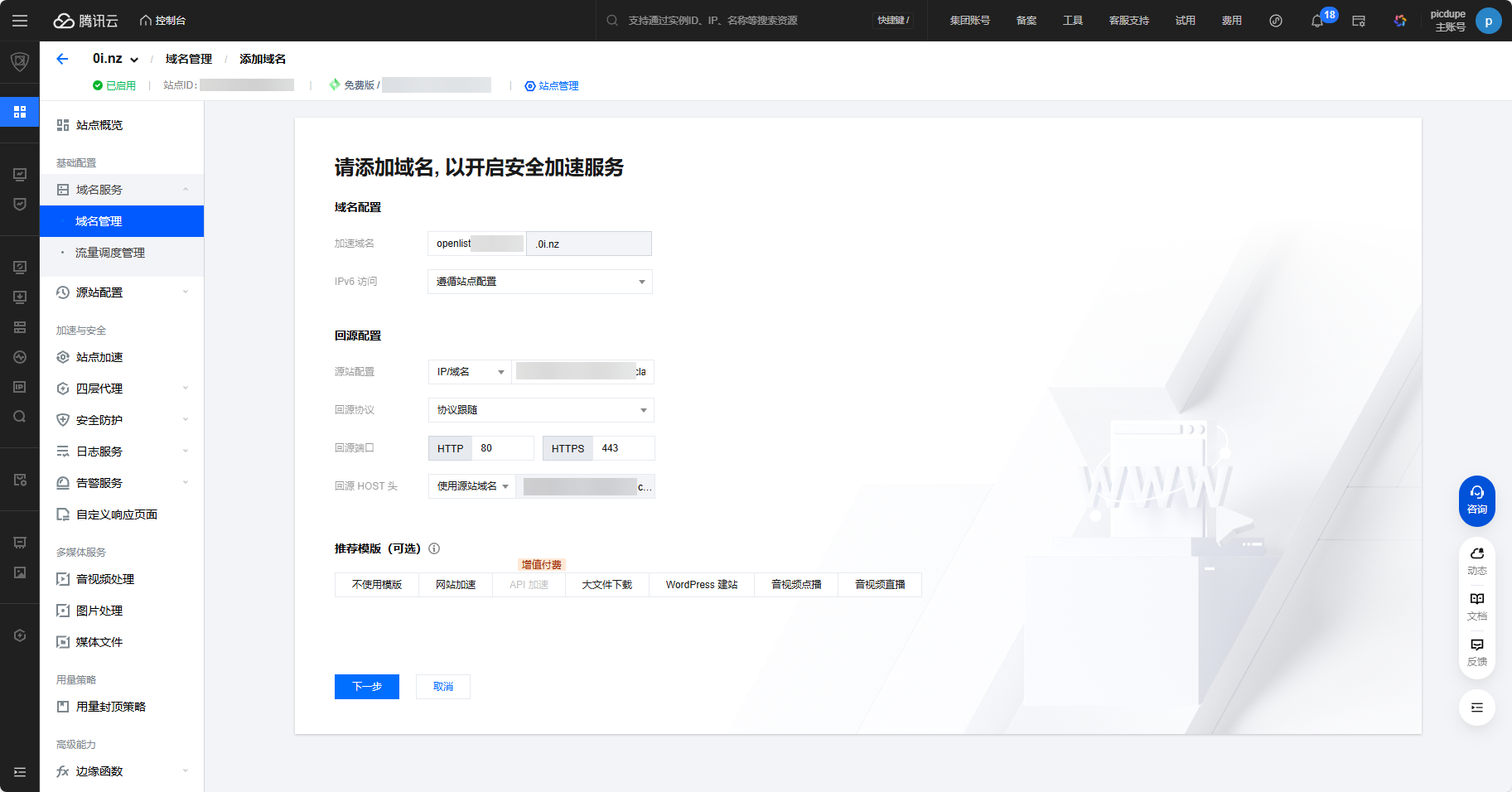Image resolution: width=1512 pixels, height=792 pixels.
Task: Click the search magnifier icon in left rail
Action: click(20, 417)
